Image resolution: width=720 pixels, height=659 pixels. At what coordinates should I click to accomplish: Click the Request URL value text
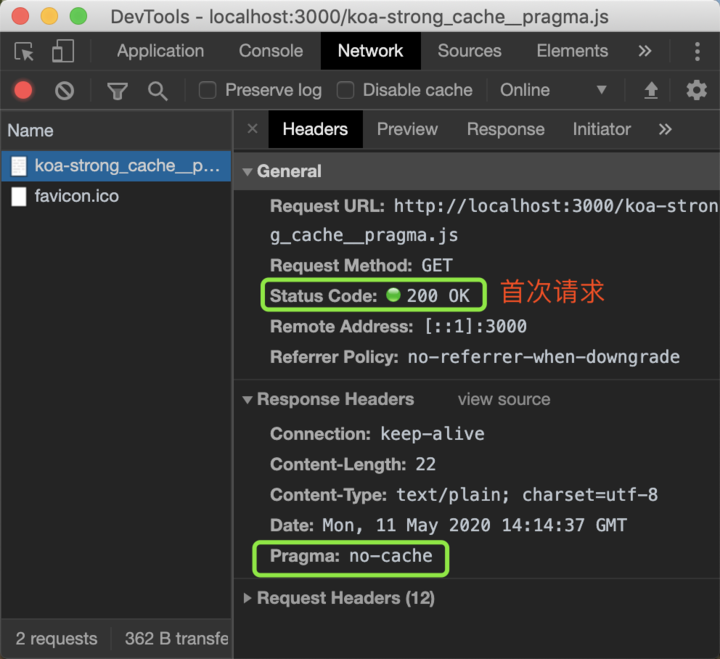tap(494, 220)
